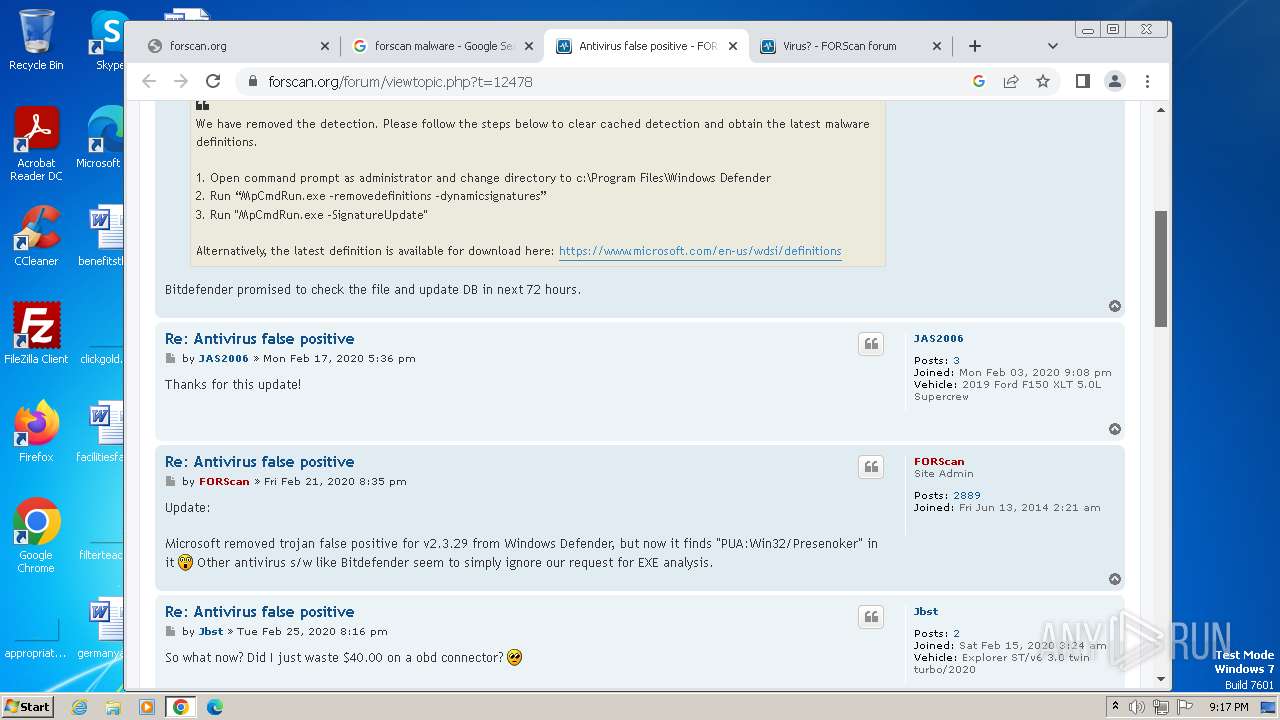Open the JAS2006 post title link

click(259, 339)
